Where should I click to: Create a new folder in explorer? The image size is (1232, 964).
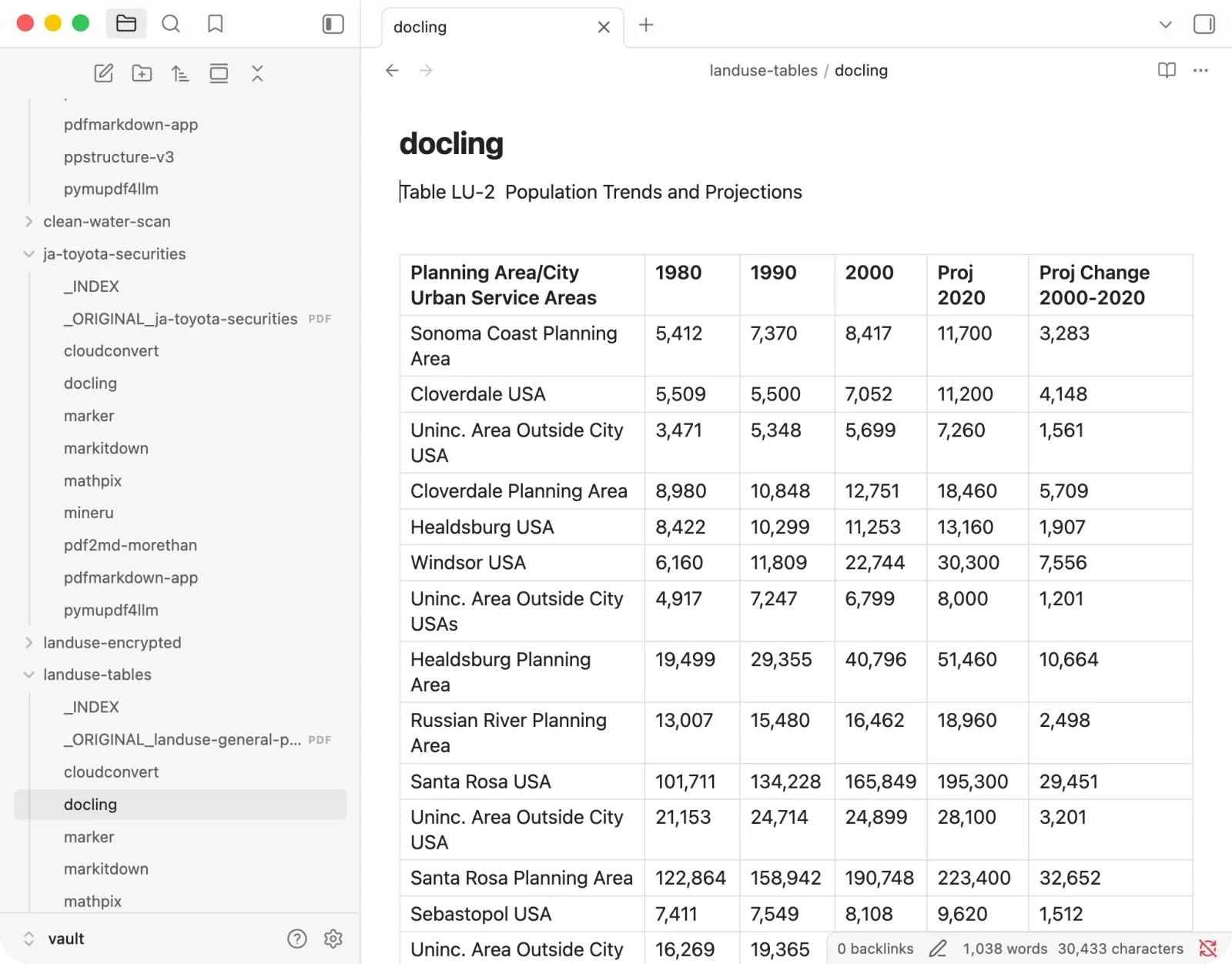[x=142, y=73]
